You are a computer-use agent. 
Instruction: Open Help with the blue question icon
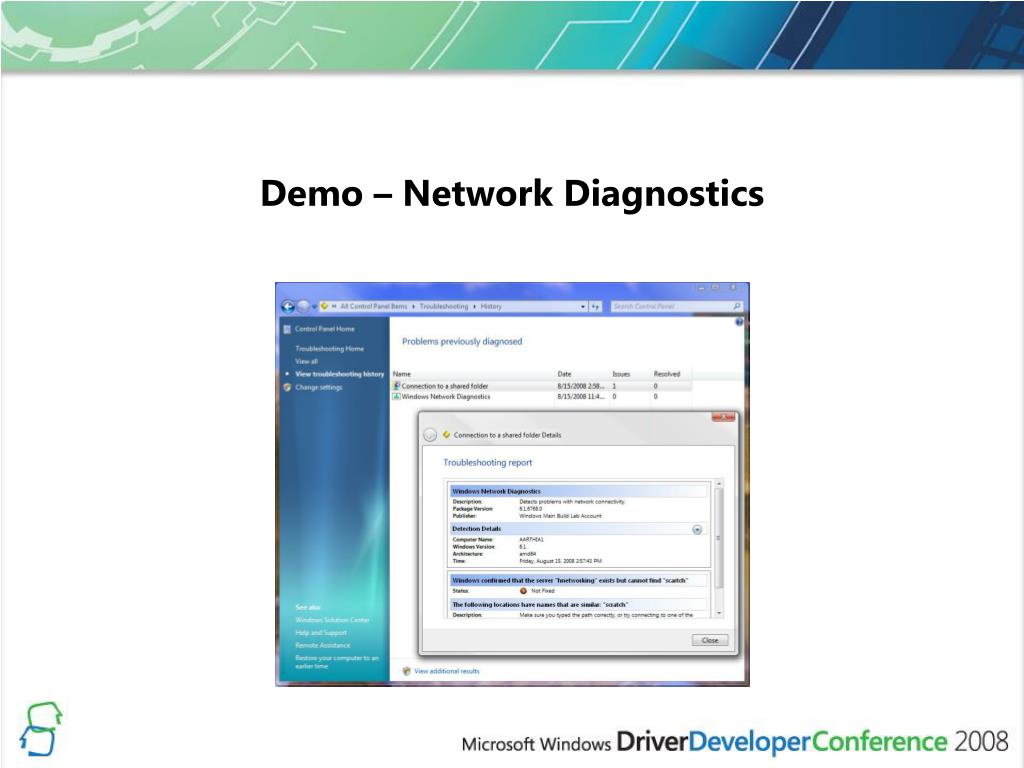coord(739,322)
